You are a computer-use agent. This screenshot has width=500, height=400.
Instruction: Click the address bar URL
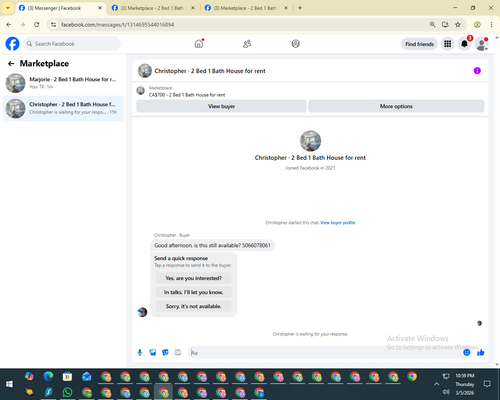point(117,25)
